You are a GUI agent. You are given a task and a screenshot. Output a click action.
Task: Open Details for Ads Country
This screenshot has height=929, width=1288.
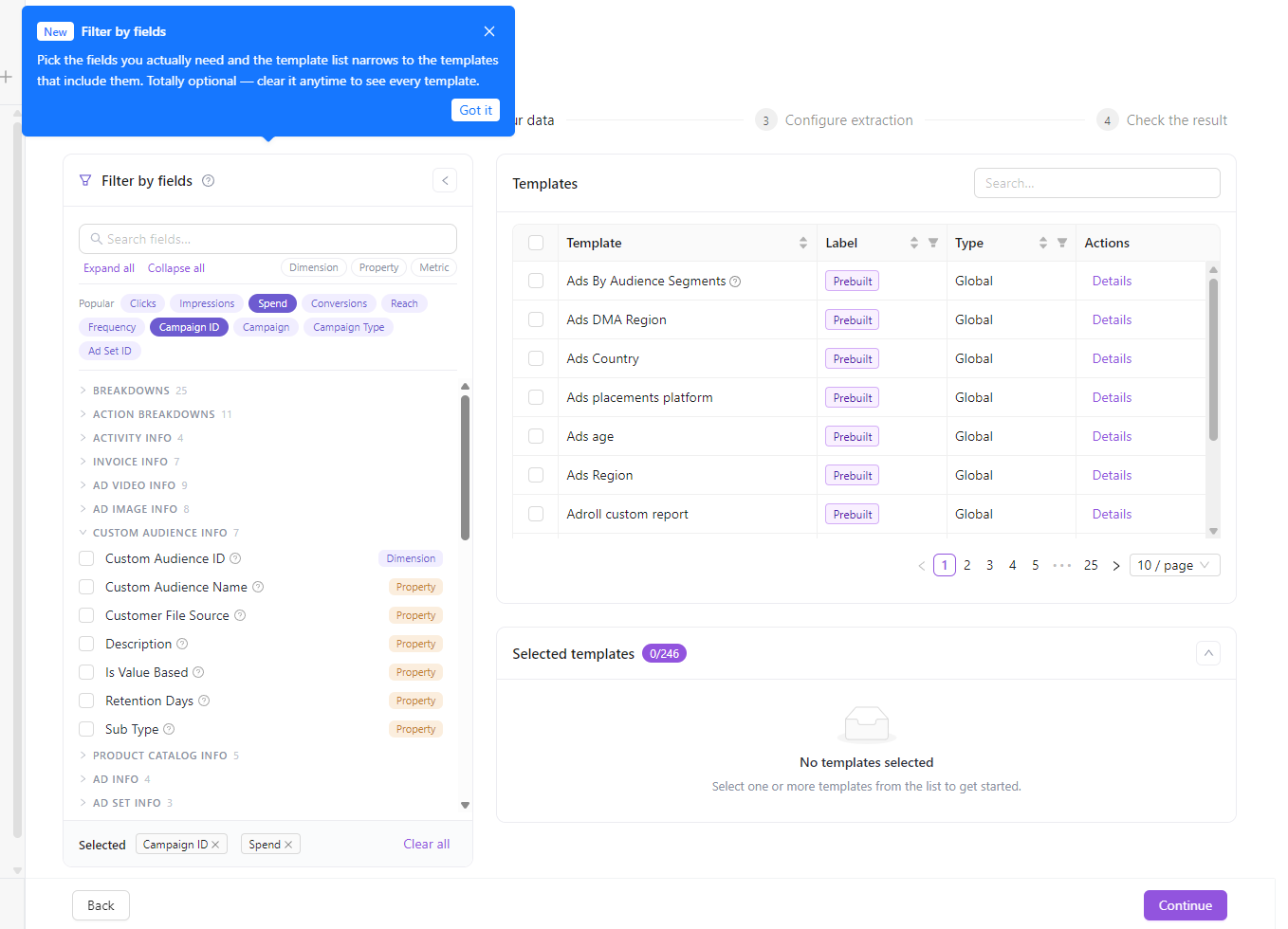point(1112,358)
